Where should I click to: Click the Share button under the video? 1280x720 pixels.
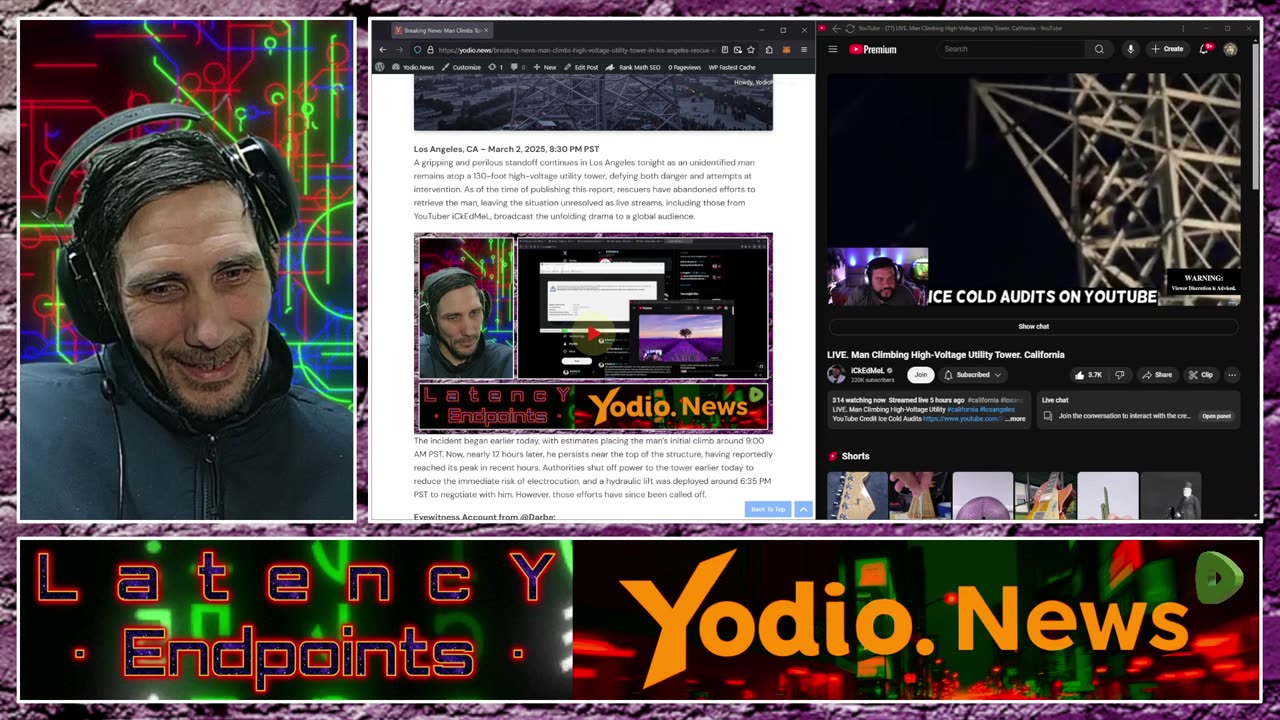(1157, 375)
